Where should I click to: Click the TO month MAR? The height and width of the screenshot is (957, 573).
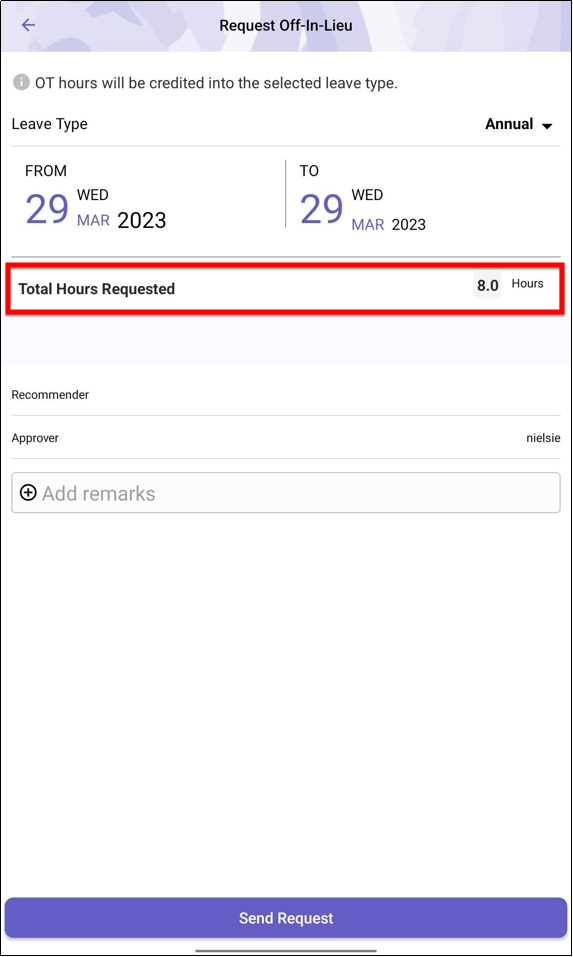click(368, 225)
